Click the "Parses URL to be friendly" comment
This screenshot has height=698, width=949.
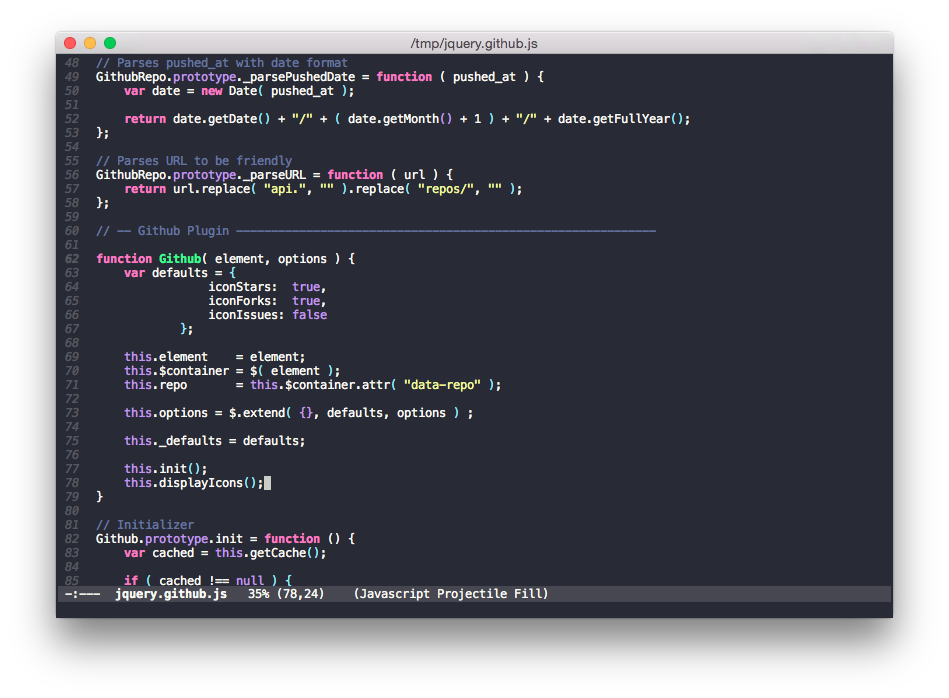coord(194,160)
